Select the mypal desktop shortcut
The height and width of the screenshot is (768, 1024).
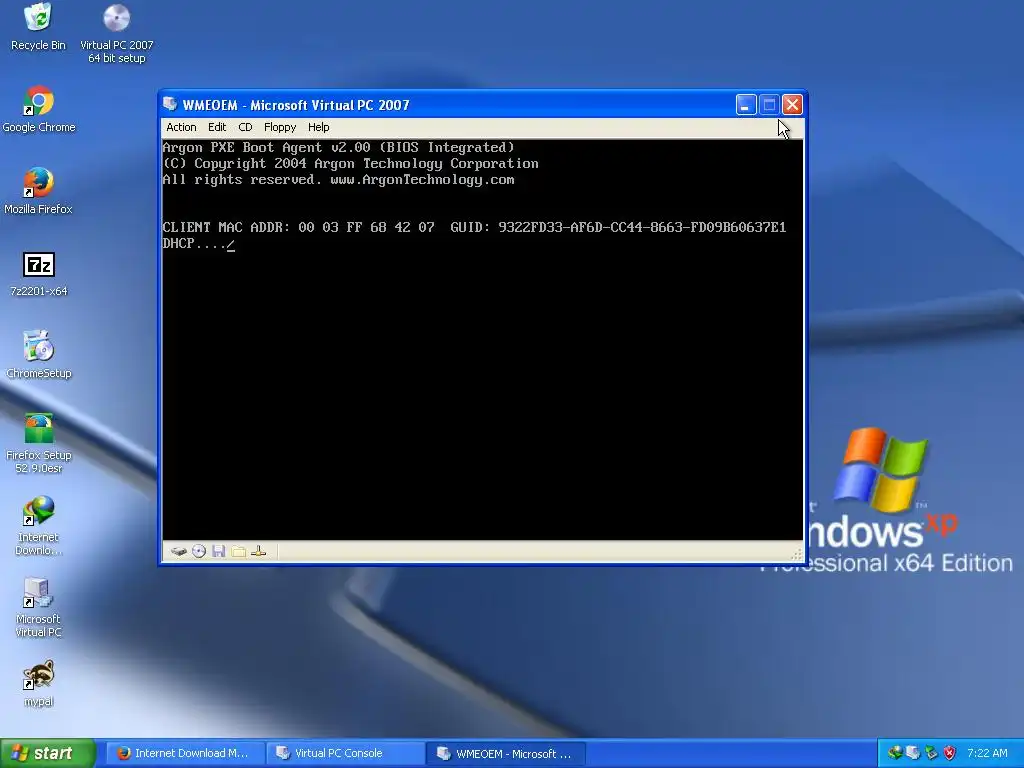(x=39, y=684)
